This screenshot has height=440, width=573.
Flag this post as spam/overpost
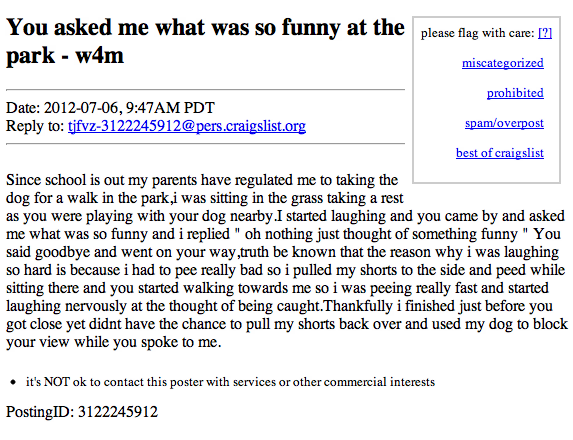point(504,123)
